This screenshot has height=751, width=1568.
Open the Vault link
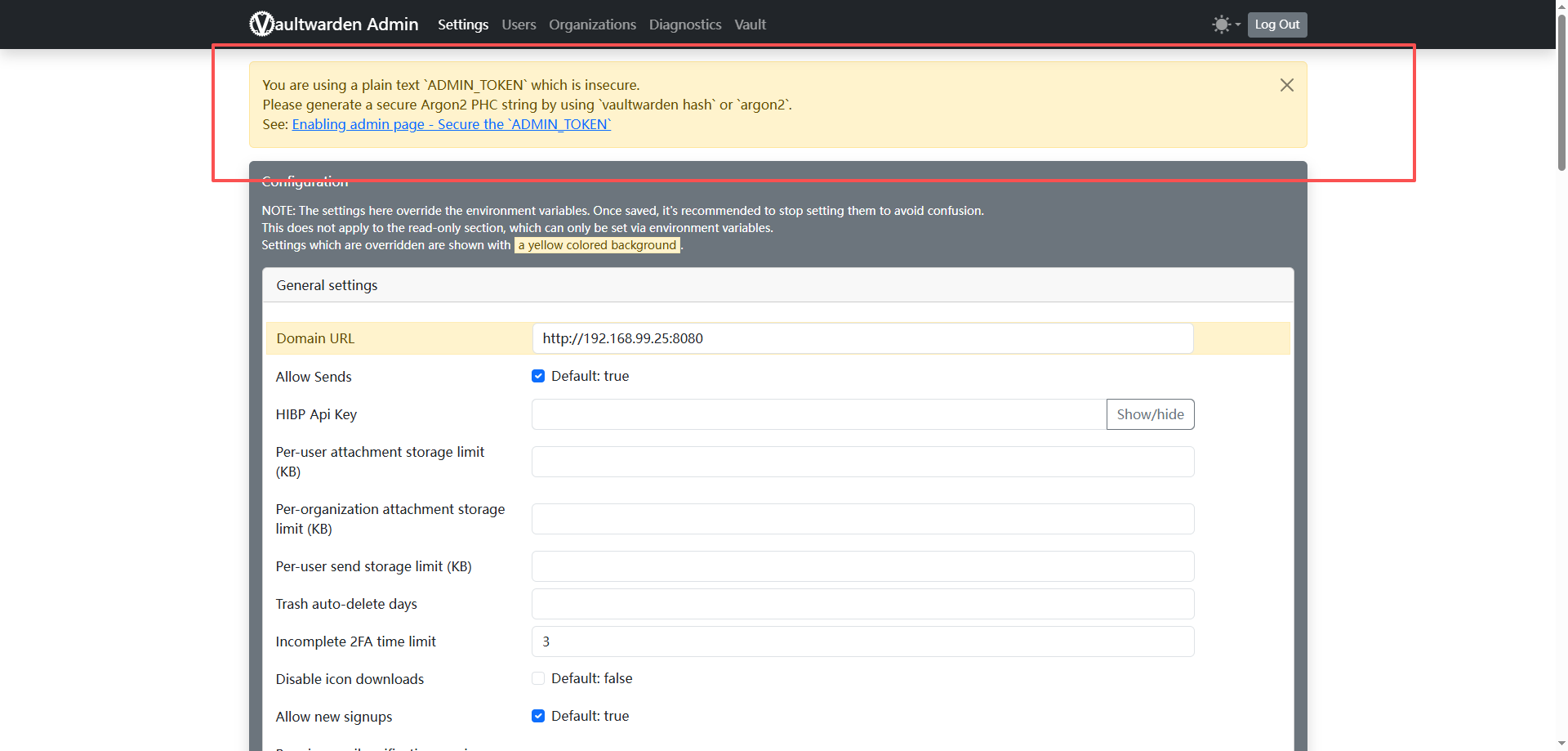[750, 25]
